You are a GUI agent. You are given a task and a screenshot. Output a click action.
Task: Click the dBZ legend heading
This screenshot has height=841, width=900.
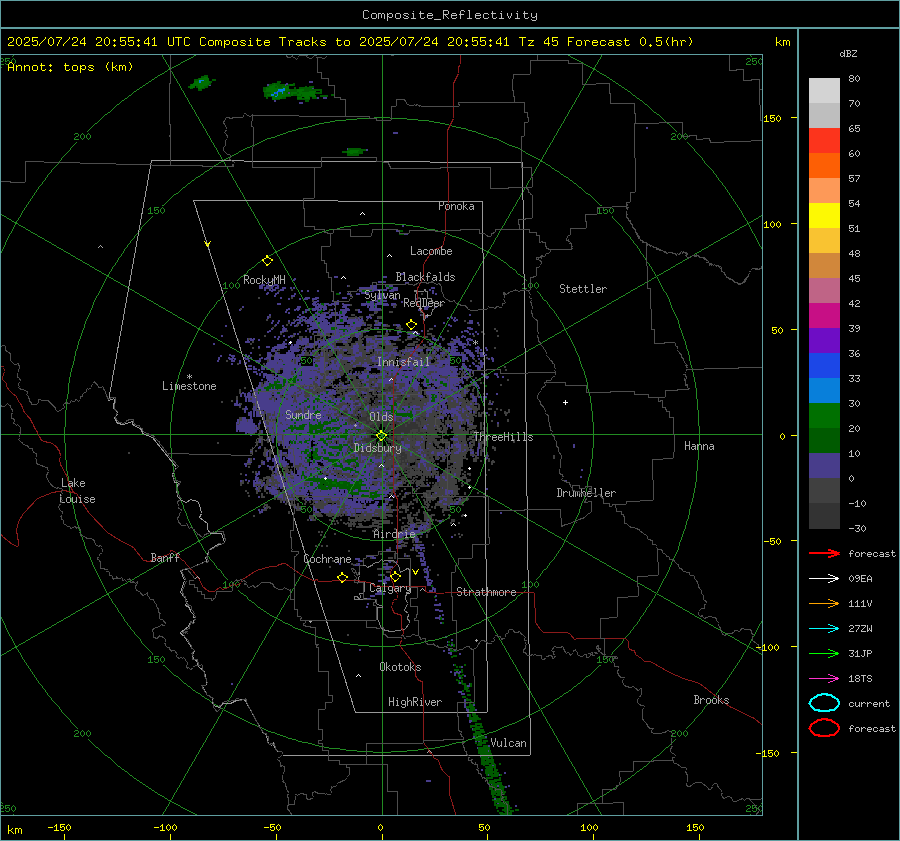coord(848,53)
